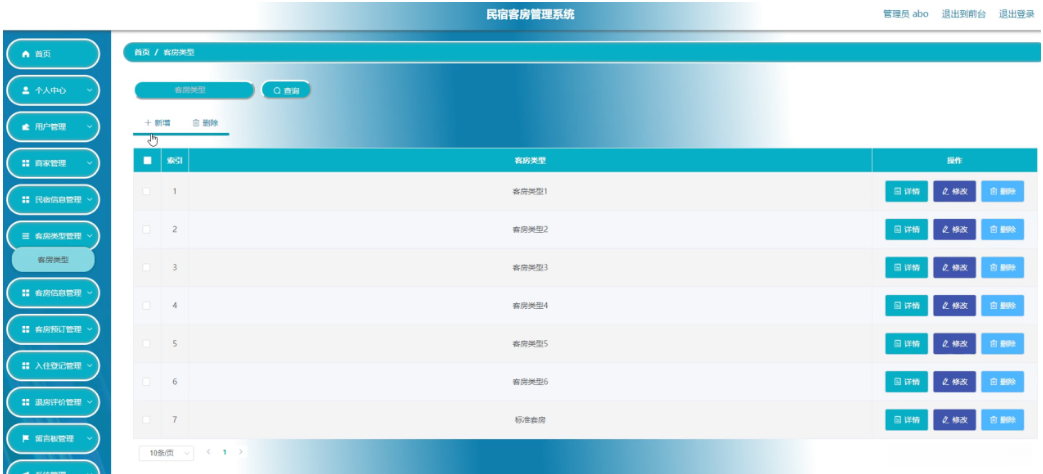This screenshot has height=474, width=1043.
Task: Click 修改 for row 客房类型1
Action: click(x=955, y=191)
